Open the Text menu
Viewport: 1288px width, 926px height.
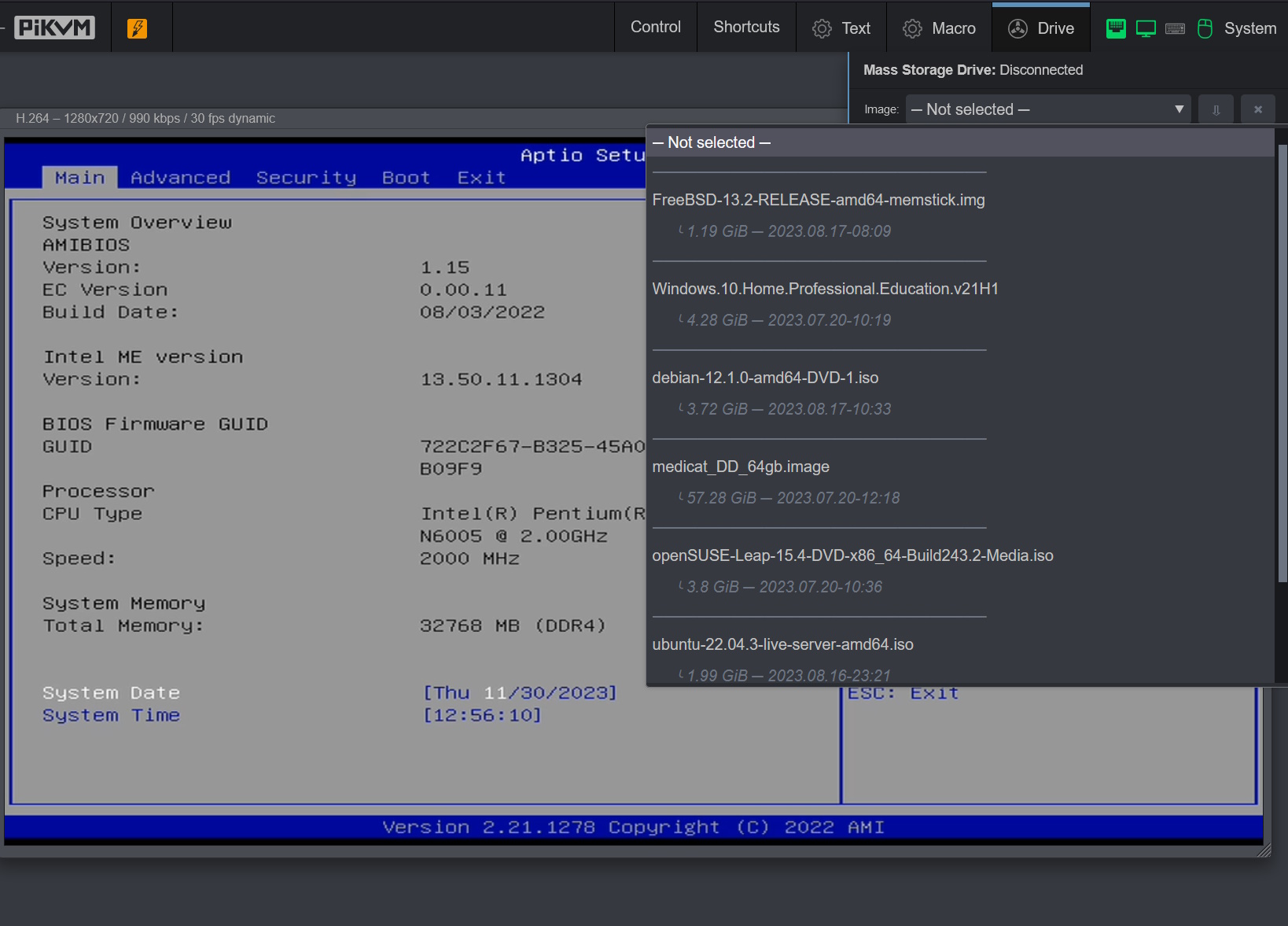(841, 28)
